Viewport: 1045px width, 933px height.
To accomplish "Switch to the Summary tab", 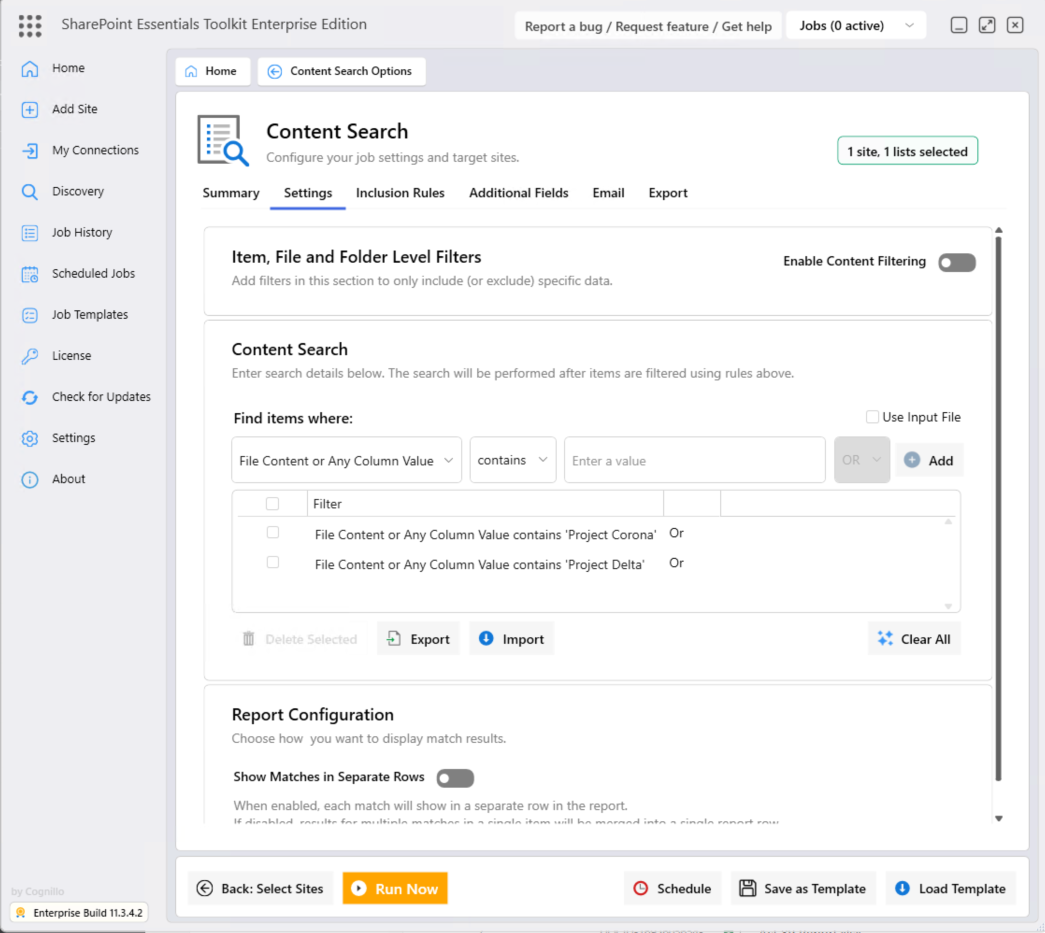I will (x=231, y=193).
